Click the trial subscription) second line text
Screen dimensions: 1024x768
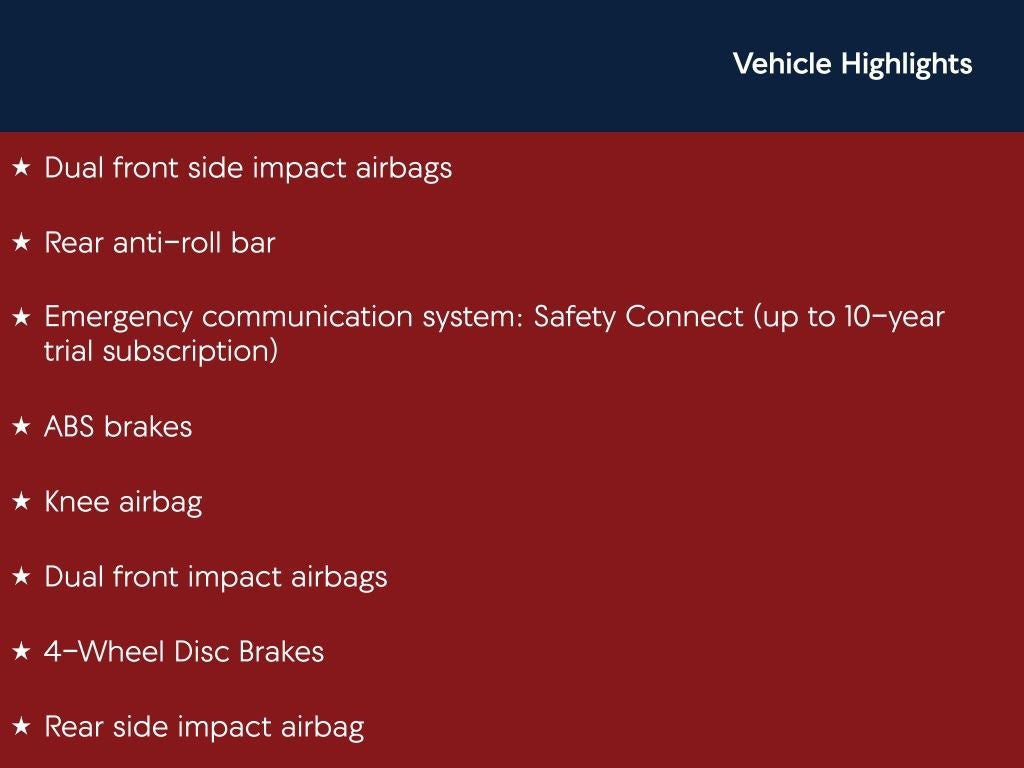tap(161, 352)
